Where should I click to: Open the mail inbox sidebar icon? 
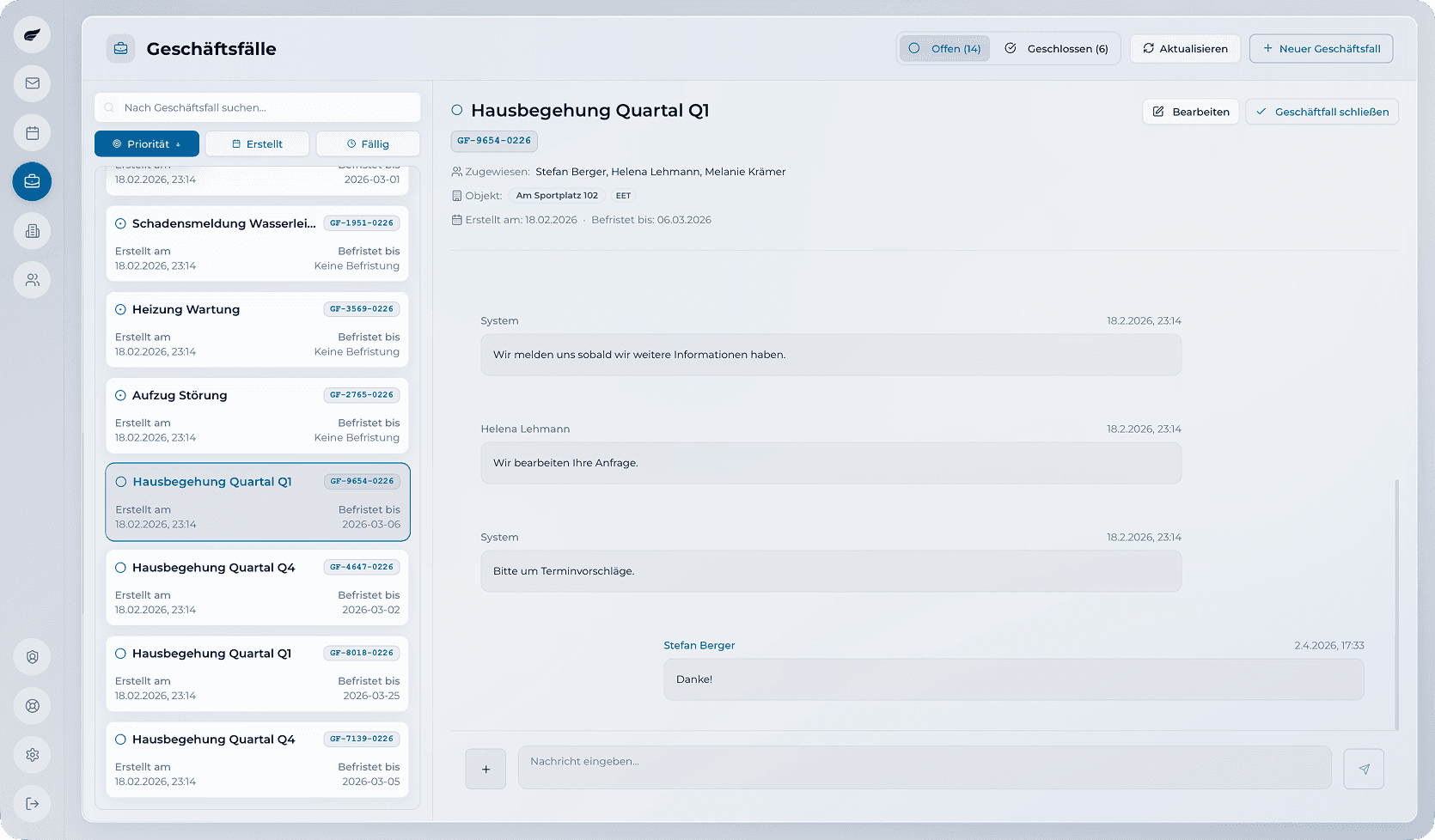pos(32,83)
